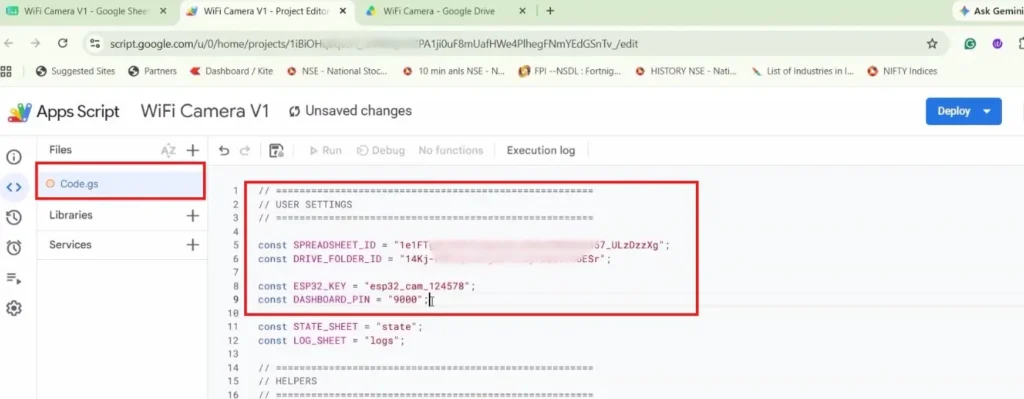This screenshot has width=1024, height=399.
Task: Click the browser forward arrow
Action: [x=36, y=43]
